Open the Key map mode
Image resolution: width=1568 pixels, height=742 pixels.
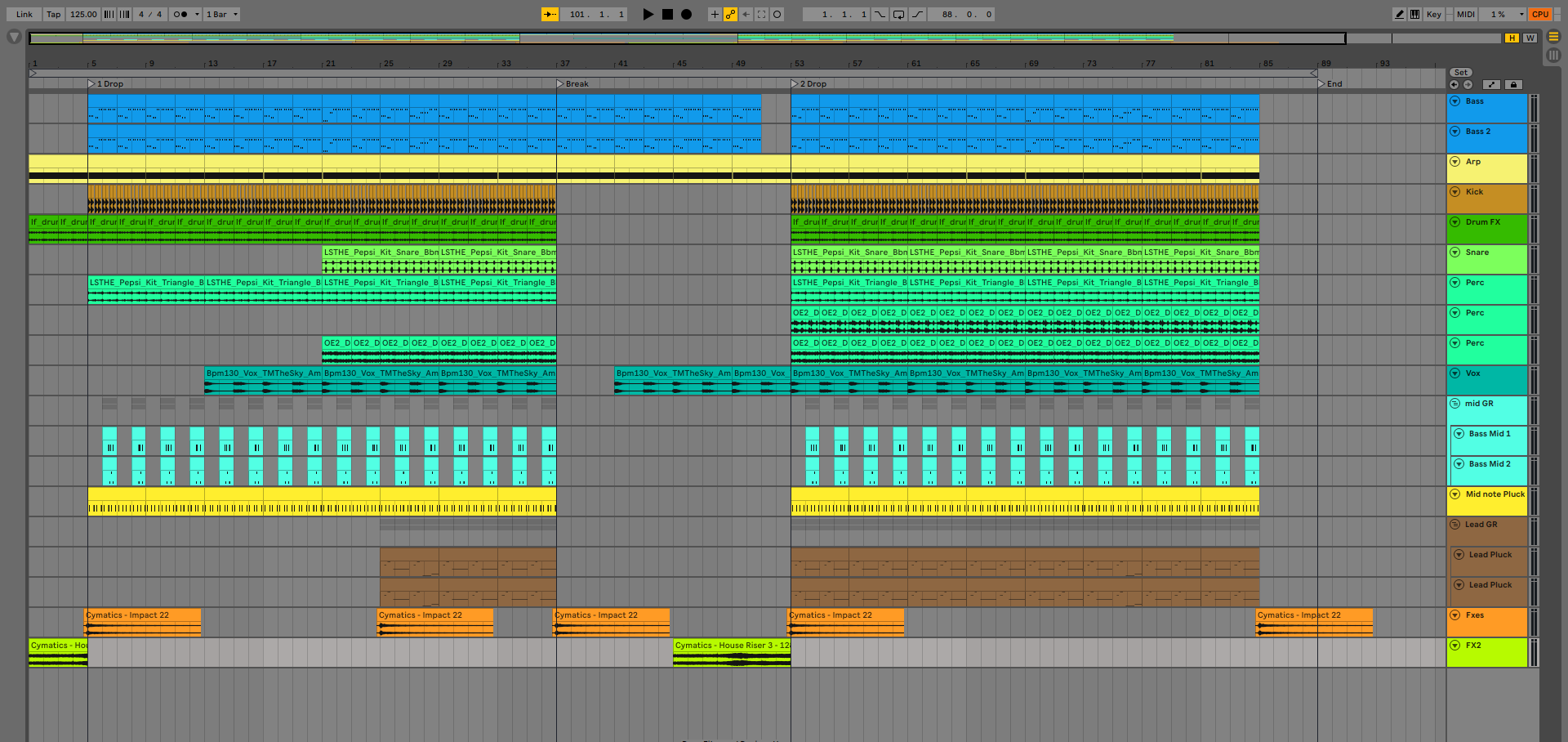[1433, 14]
